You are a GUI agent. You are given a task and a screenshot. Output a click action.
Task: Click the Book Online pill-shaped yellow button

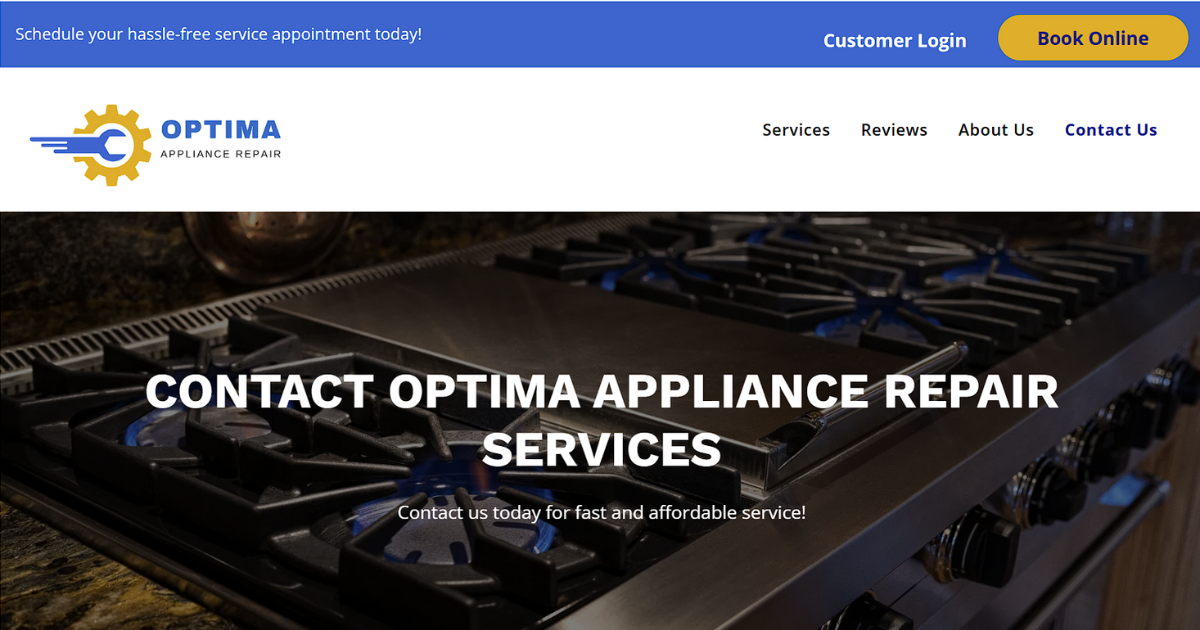click(1093, 37)
